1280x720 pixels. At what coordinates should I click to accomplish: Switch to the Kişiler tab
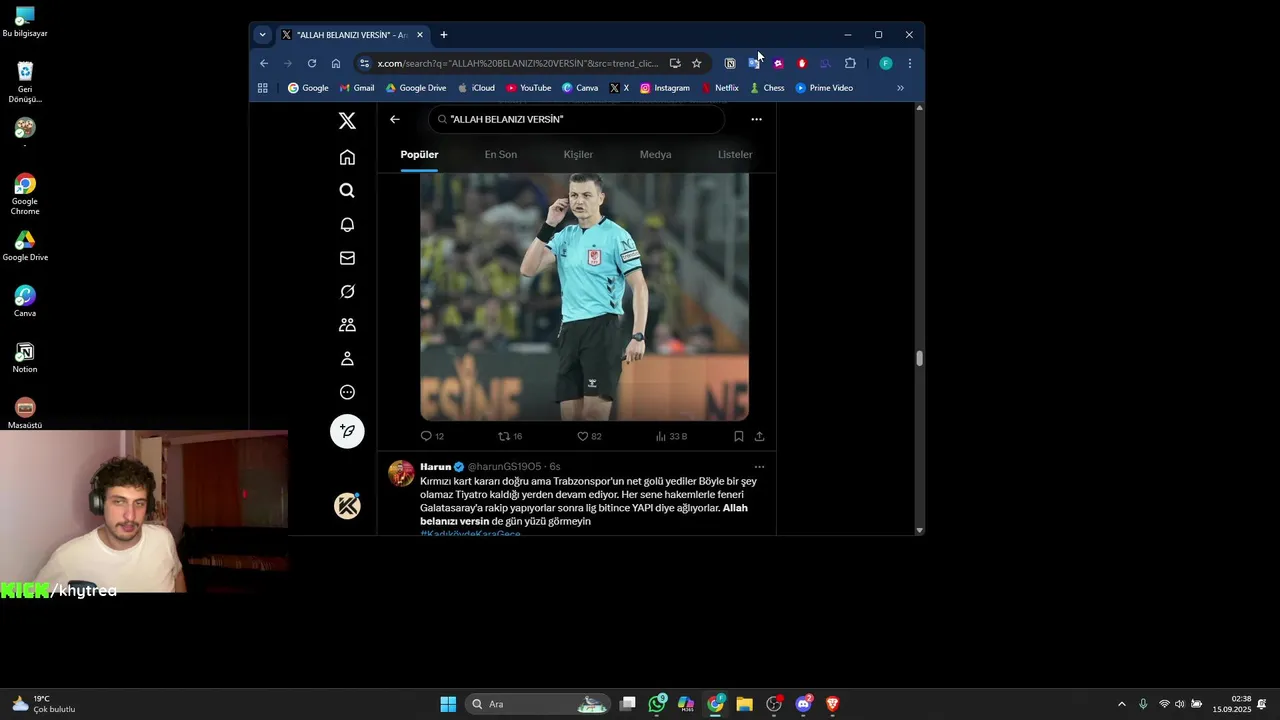click(x=578, y=155)
